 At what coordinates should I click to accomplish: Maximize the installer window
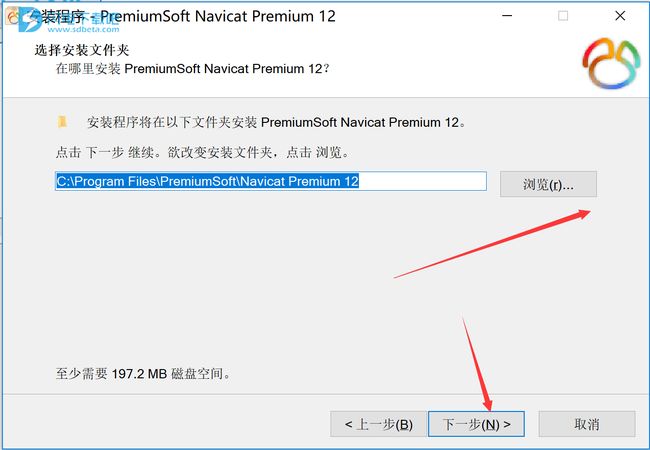[563, 16]
